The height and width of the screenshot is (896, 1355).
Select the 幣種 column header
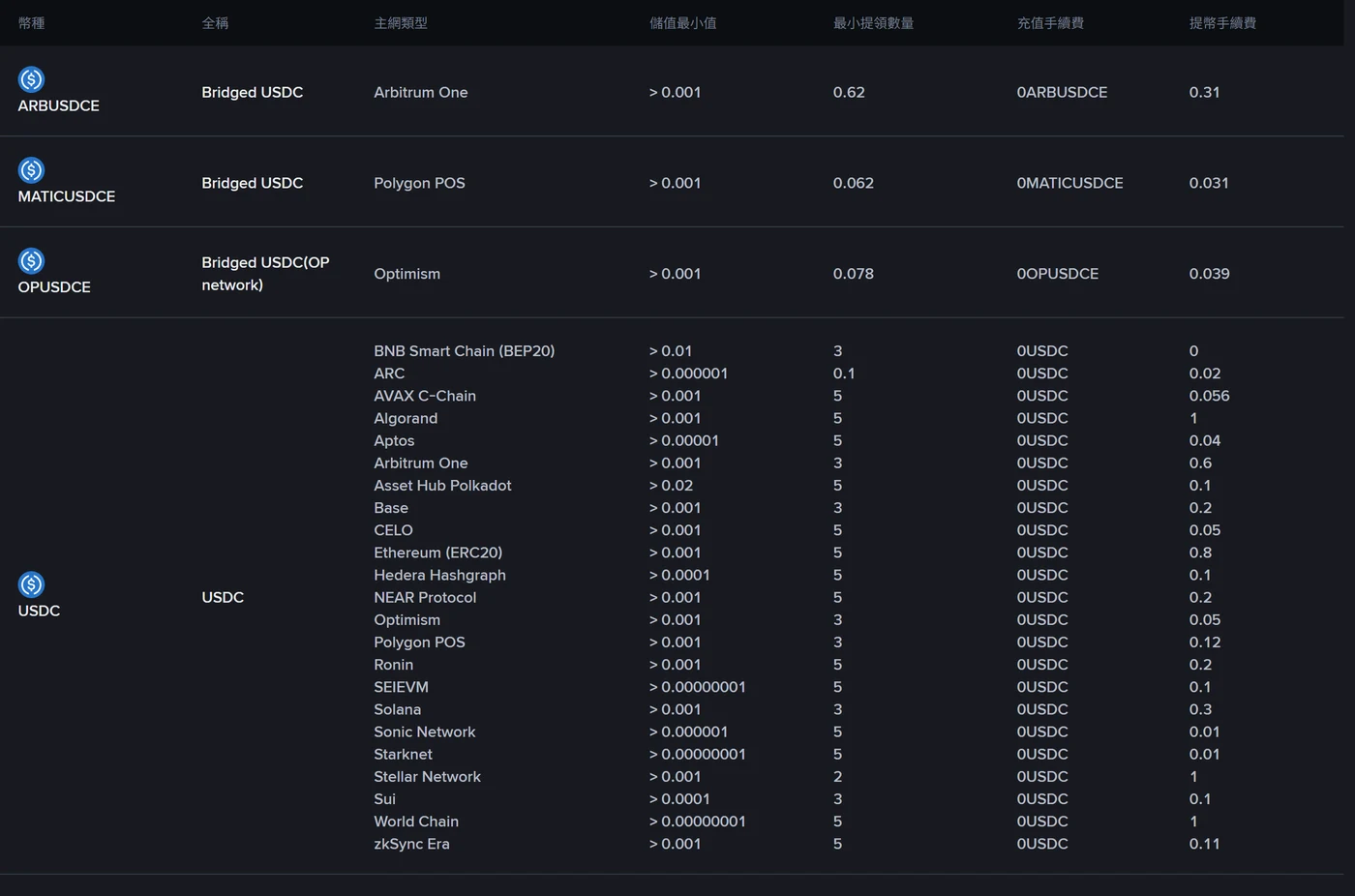pyautogui.click(x=31, y=23)
